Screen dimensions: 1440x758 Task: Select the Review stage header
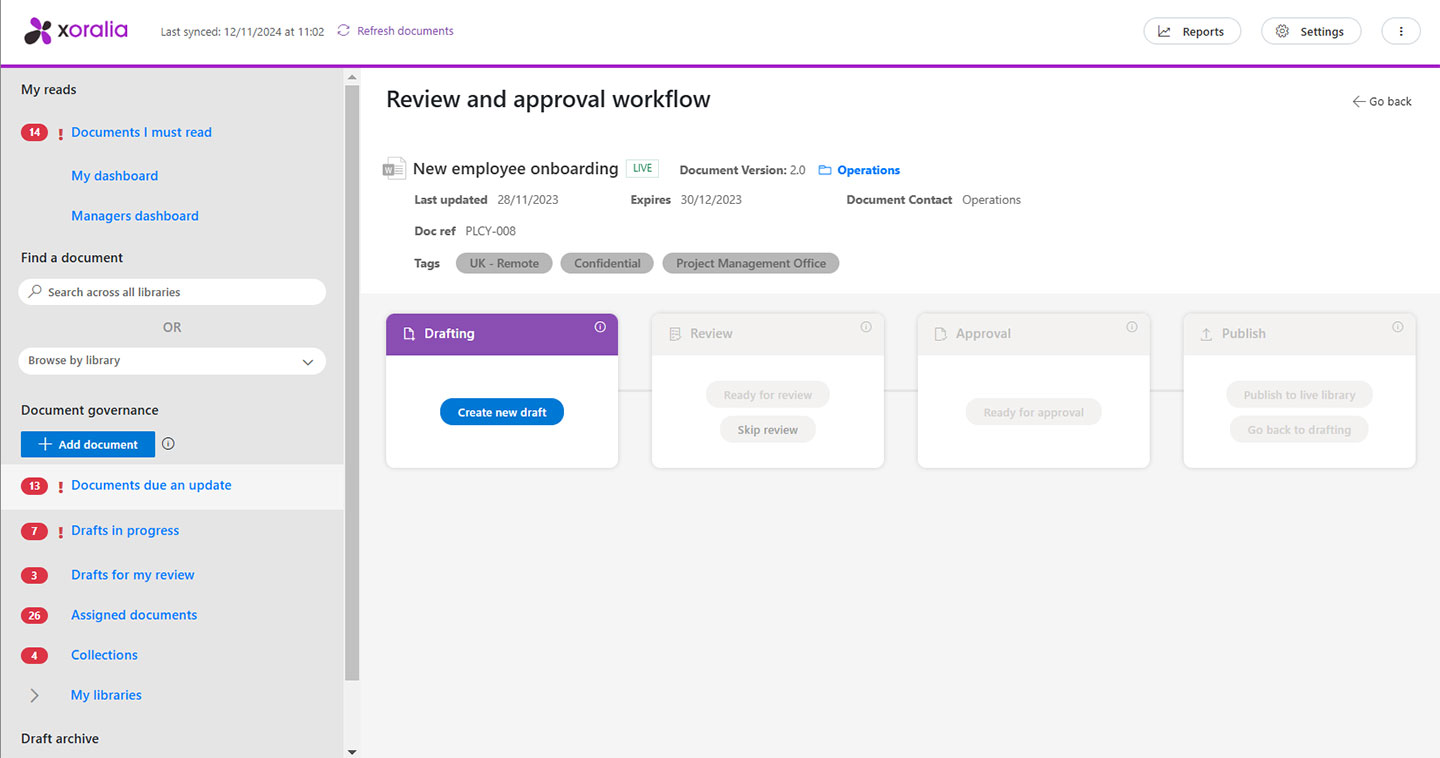[768, 334]
